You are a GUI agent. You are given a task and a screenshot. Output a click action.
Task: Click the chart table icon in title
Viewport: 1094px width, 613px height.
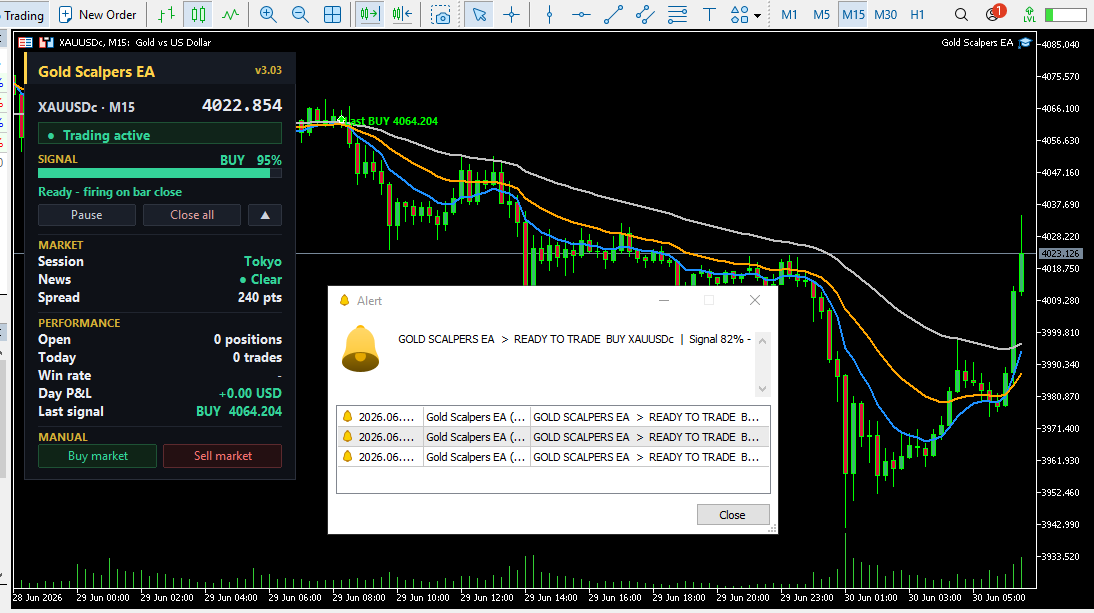coord(25,43)
